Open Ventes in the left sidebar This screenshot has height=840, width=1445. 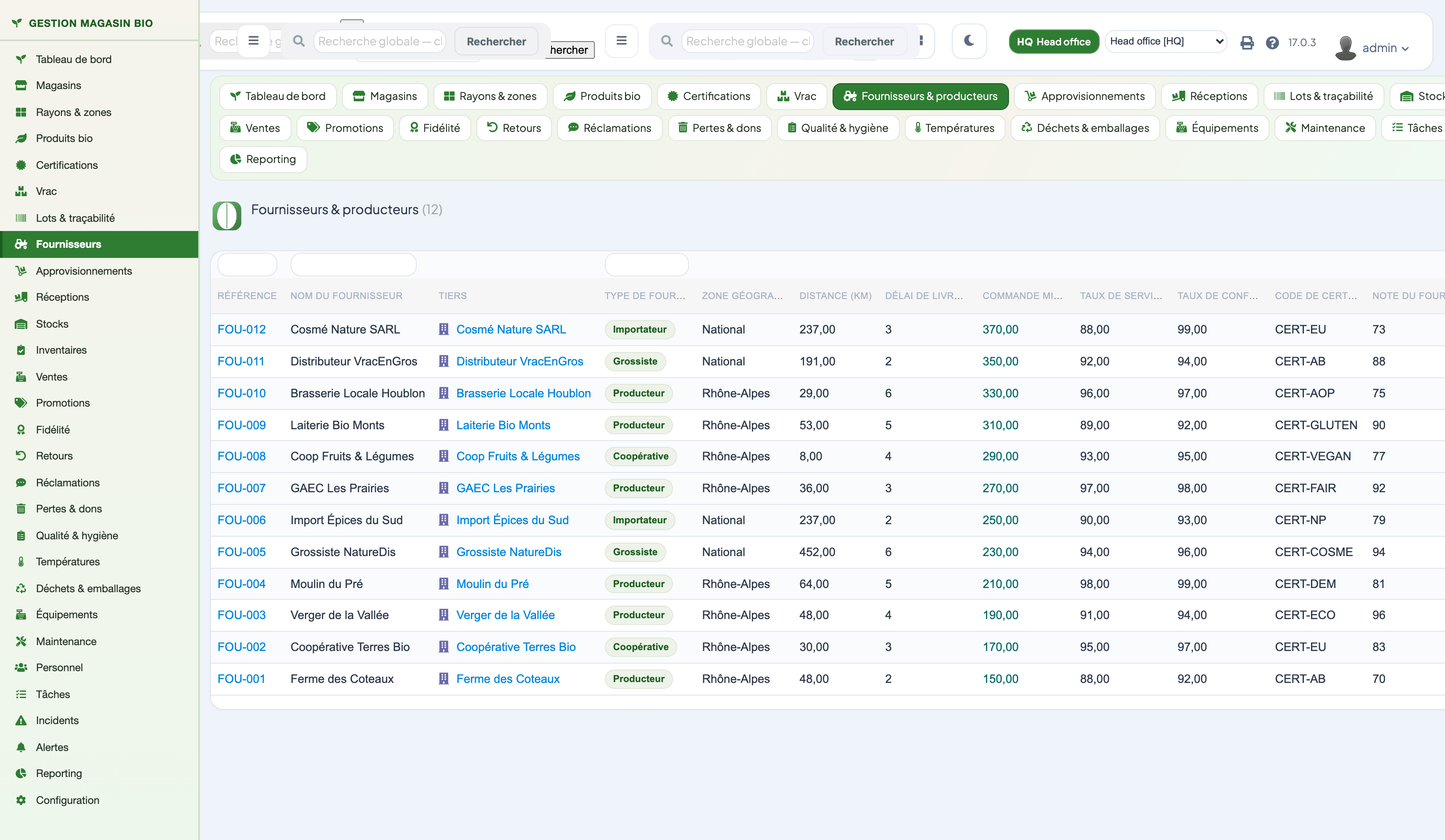tap(99, 377)
